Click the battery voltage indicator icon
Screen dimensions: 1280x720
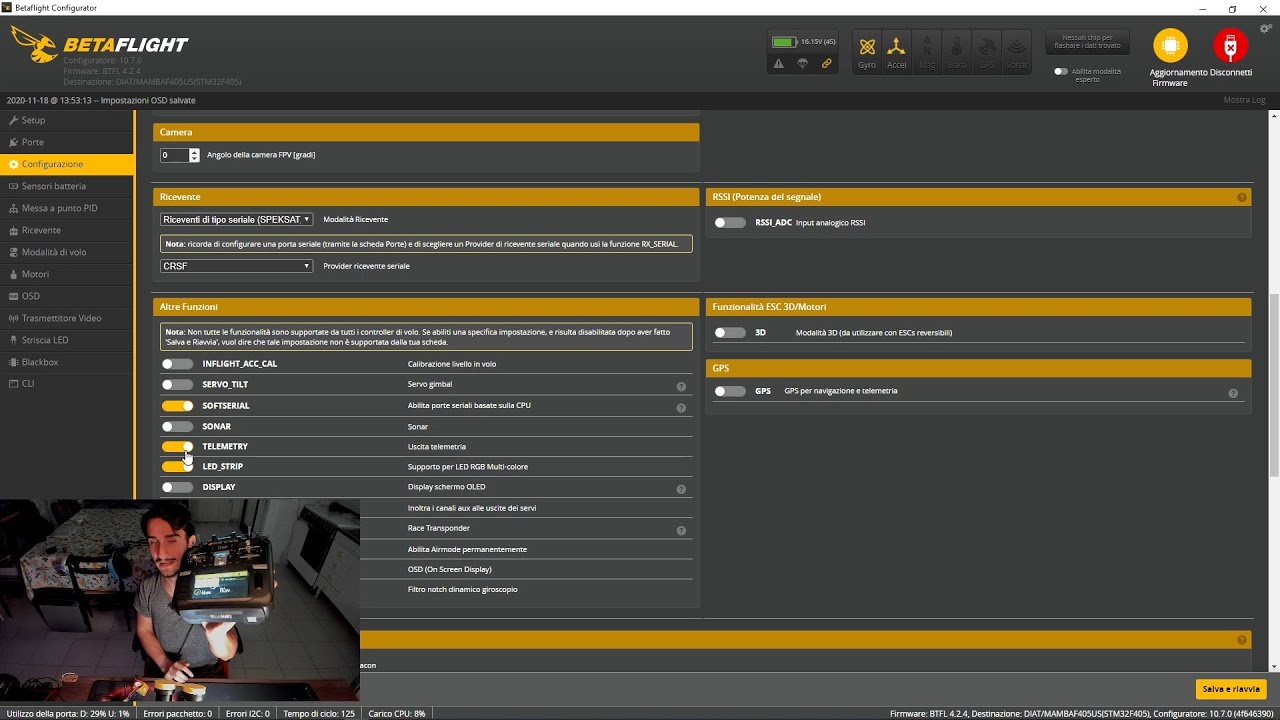click(783, 42)
